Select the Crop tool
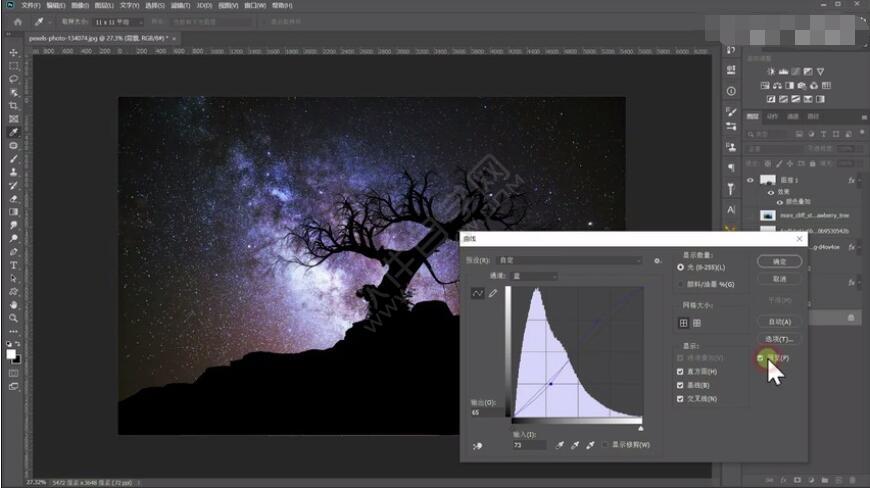870x488 pixels. coord(14,105)
